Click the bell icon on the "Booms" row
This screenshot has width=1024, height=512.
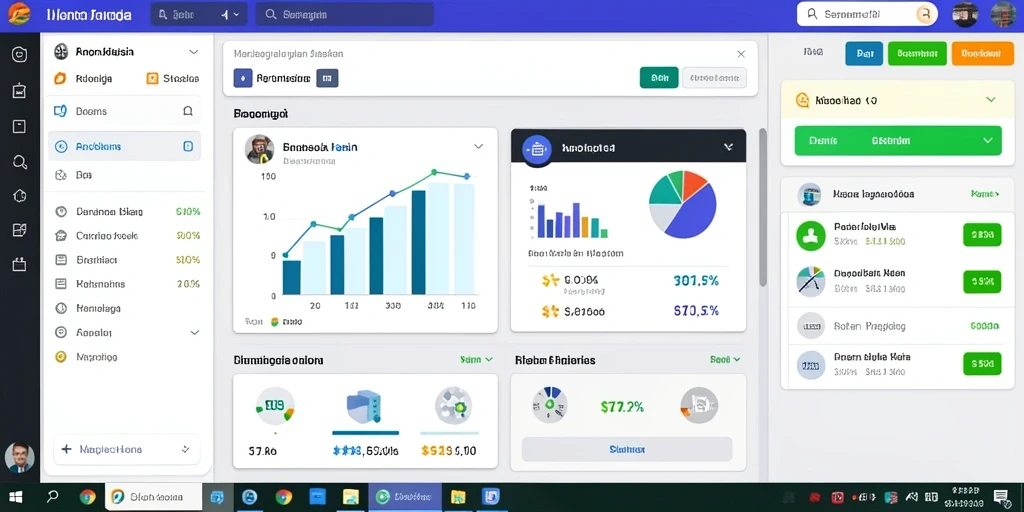pyautogui.click(x=188, y=111)
